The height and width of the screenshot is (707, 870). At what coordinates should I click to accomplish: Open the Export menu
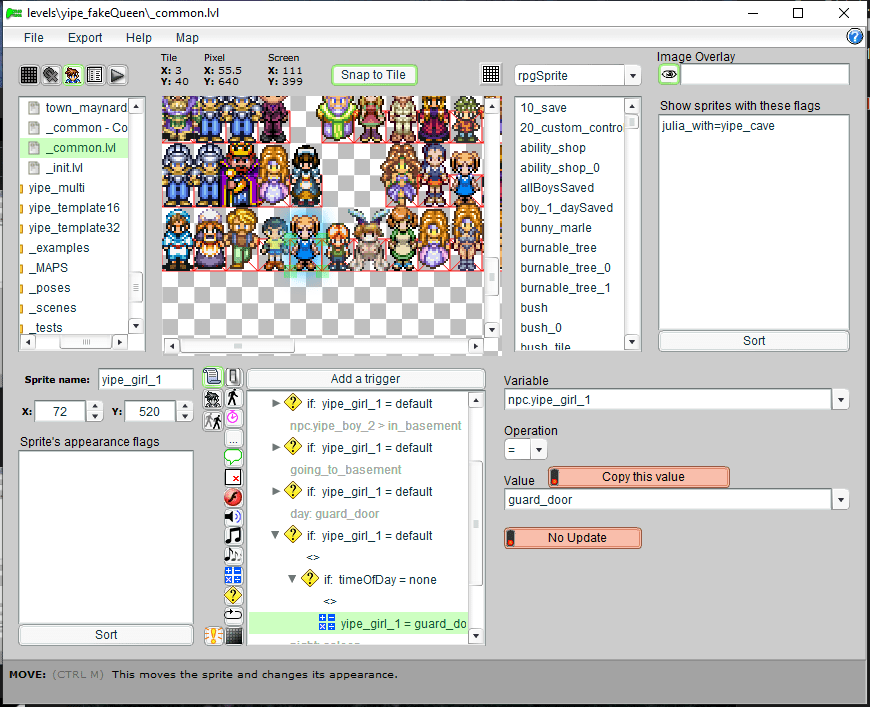tap(85, 38)
